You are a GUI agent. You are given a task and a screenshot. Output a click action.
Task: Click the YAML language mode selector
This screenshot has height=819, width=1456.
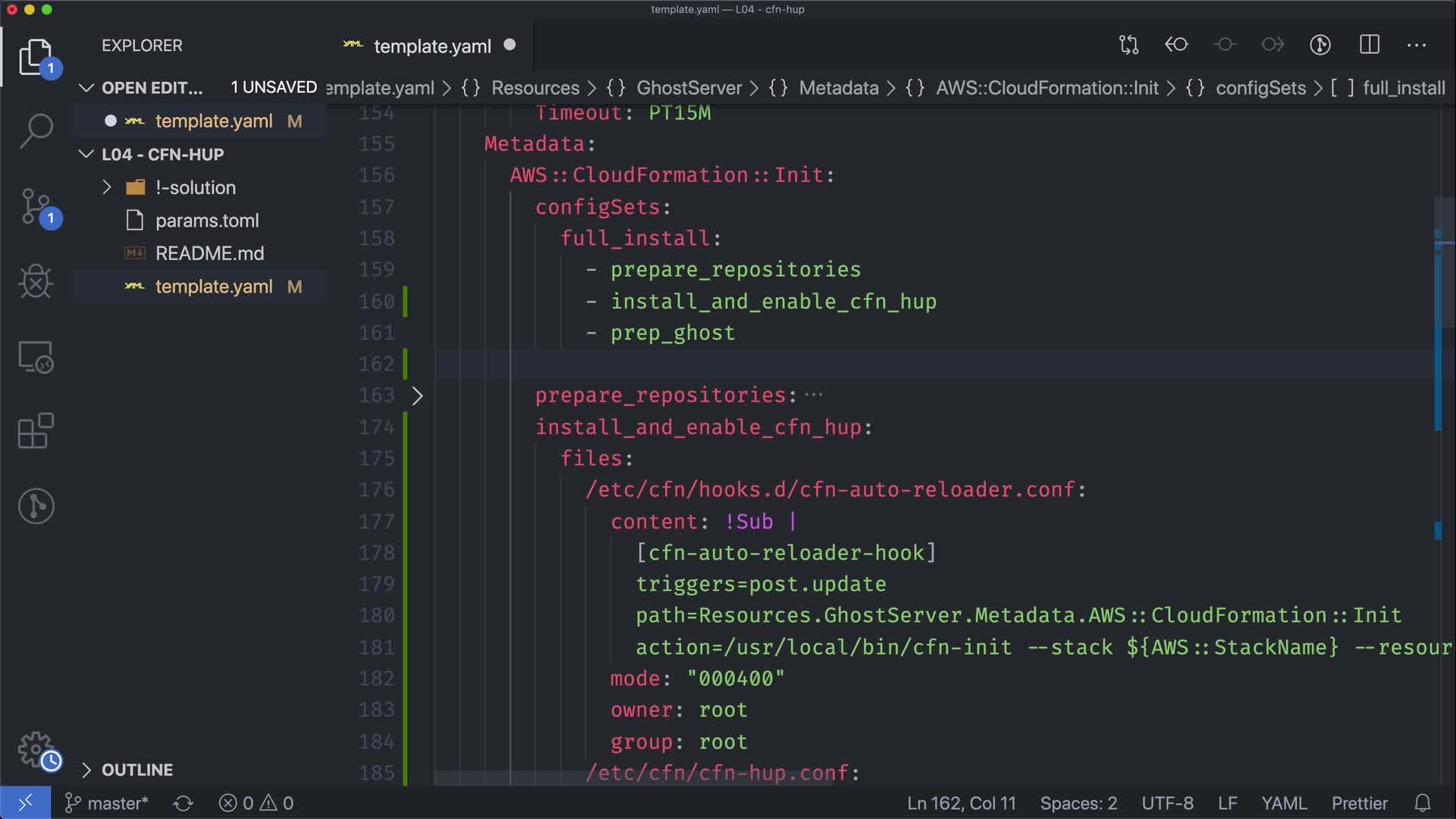(x=1283, y=803)
